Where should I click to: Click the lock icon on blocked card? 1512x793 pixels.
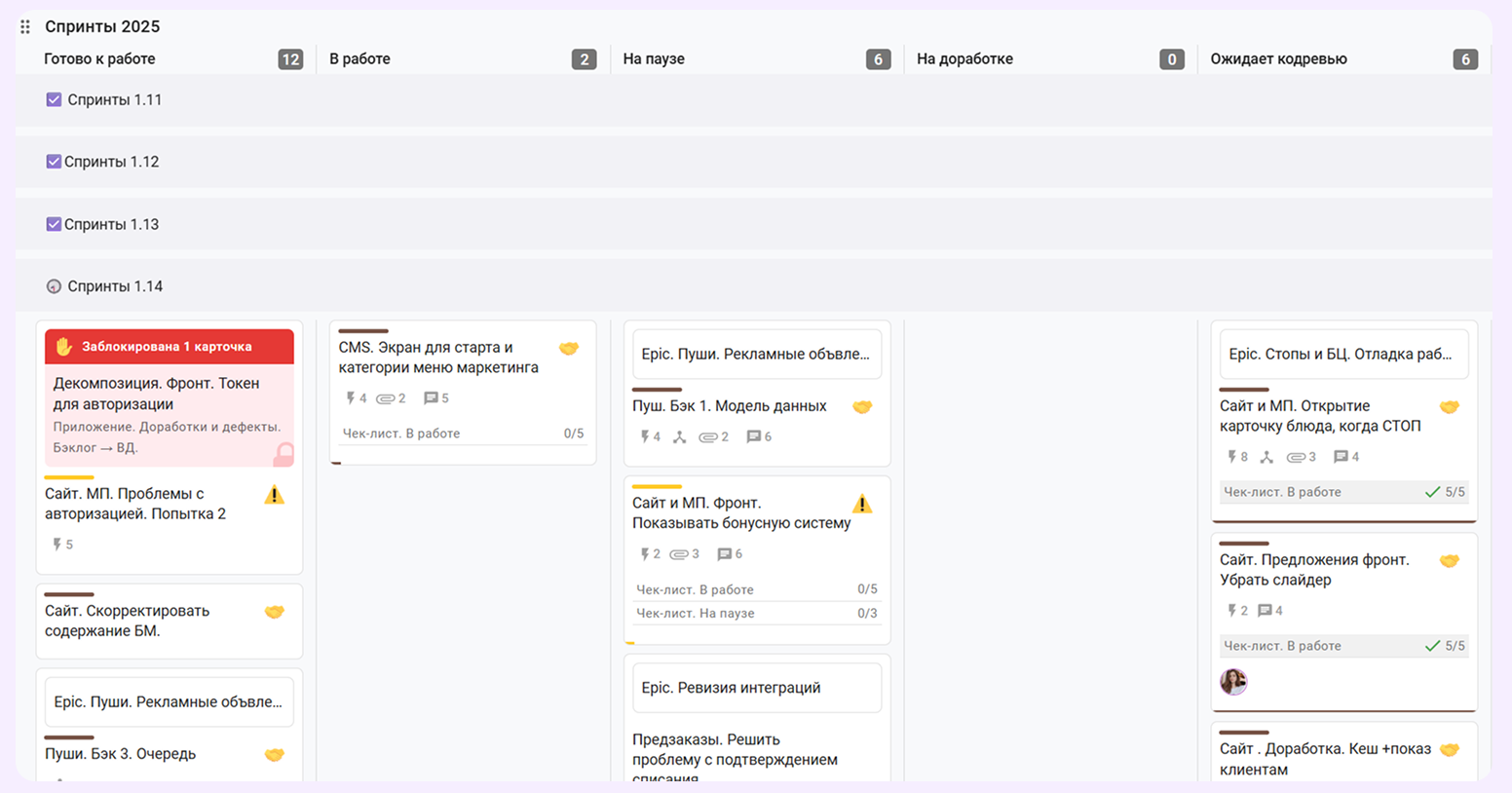(283, 454)
